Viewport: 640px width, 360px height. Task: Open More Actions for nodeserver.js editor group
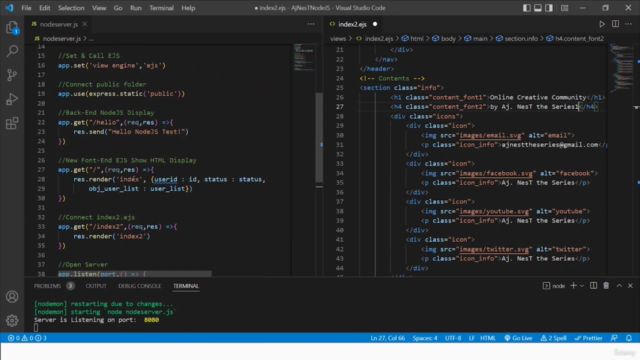[x=311, y=24]
